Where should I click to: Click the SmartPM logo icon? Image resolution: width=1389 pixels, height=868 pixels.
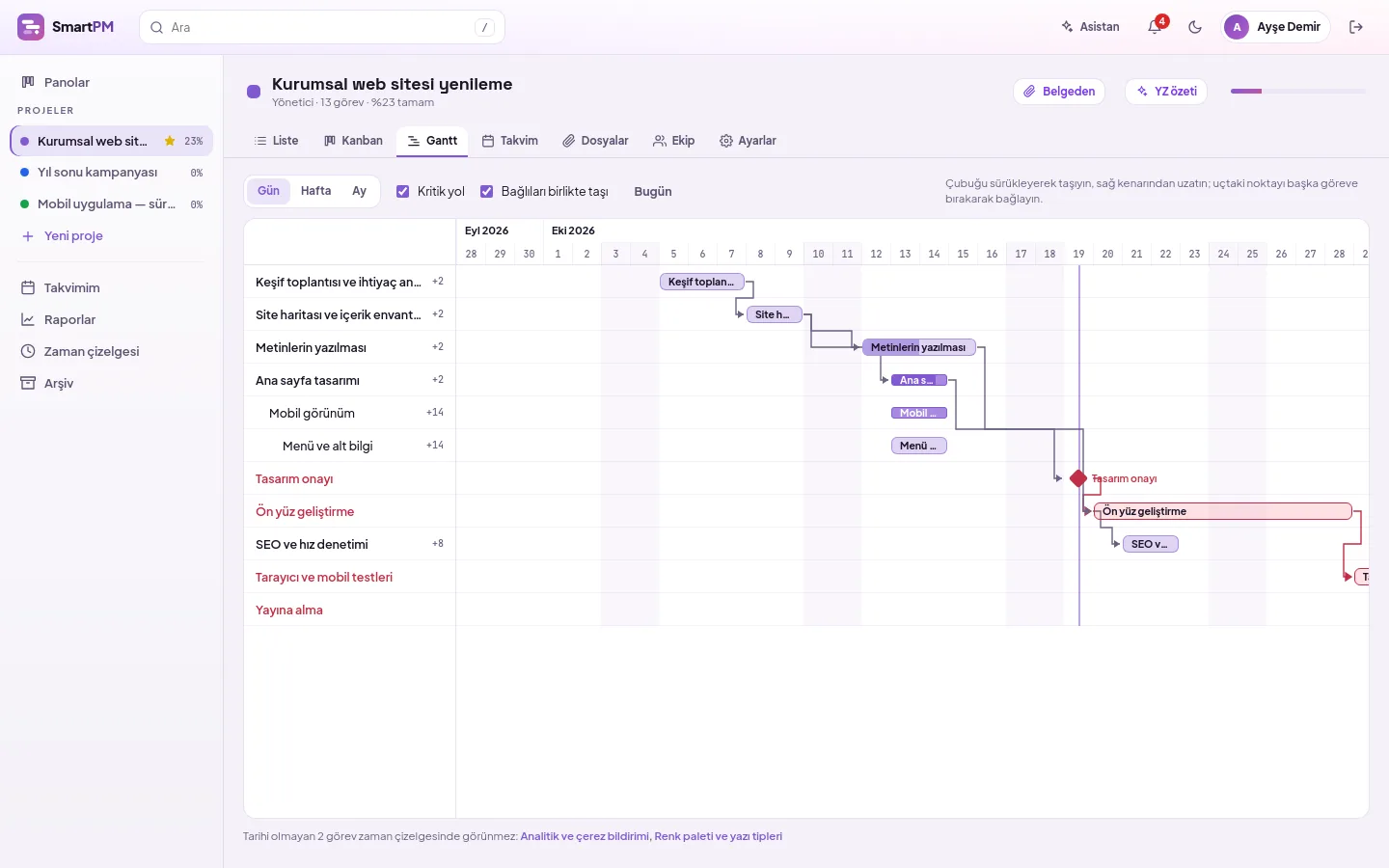(x=31, y=27)
